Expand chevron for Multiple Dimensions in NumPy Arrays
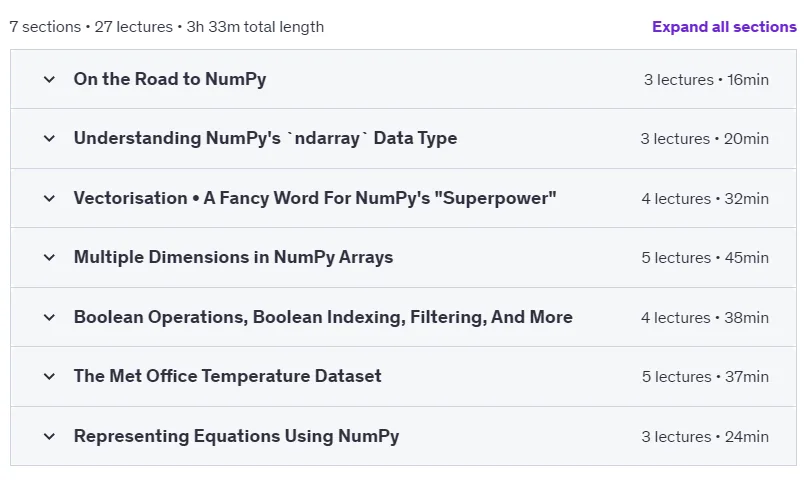Image resolution: width=808 pixels, height=482 pixels. [x=49, y=257]
